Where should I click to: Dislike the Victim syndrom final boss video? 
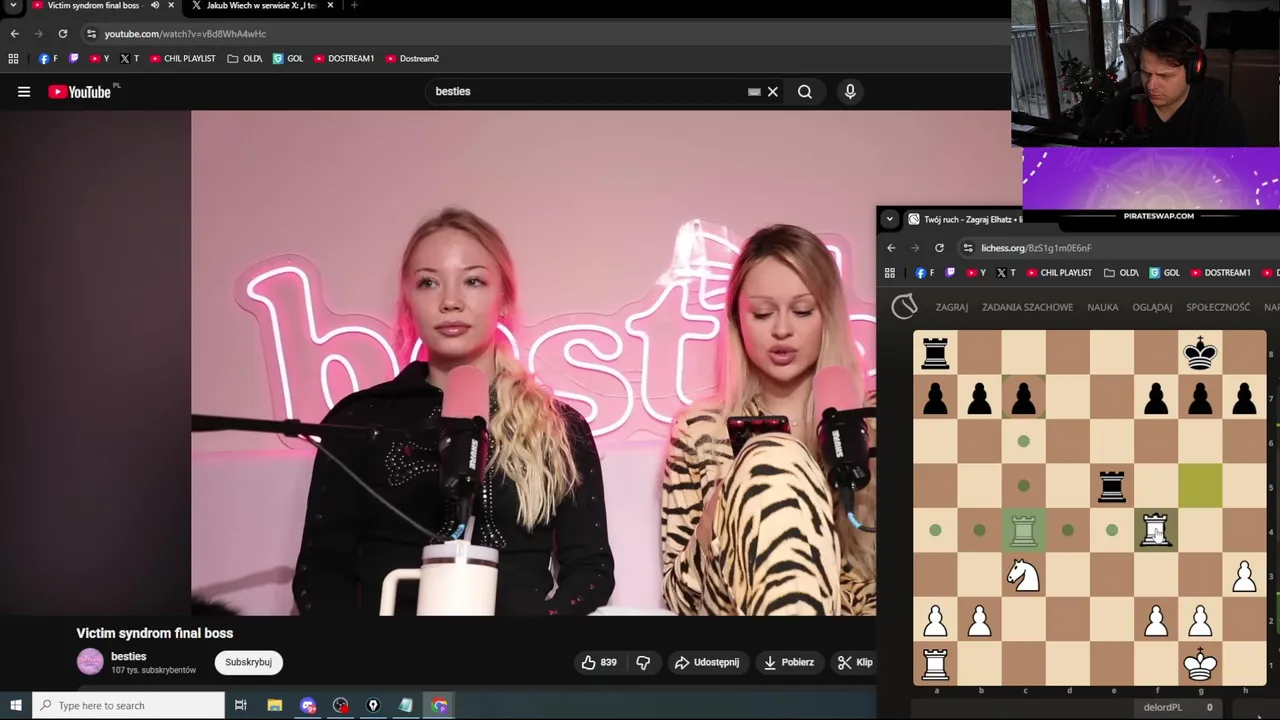643,662
